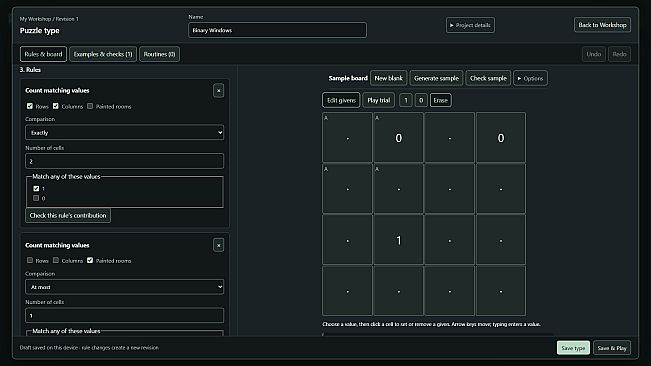
Task: Expand the sample board Options
Action: (x=531, y=78)
